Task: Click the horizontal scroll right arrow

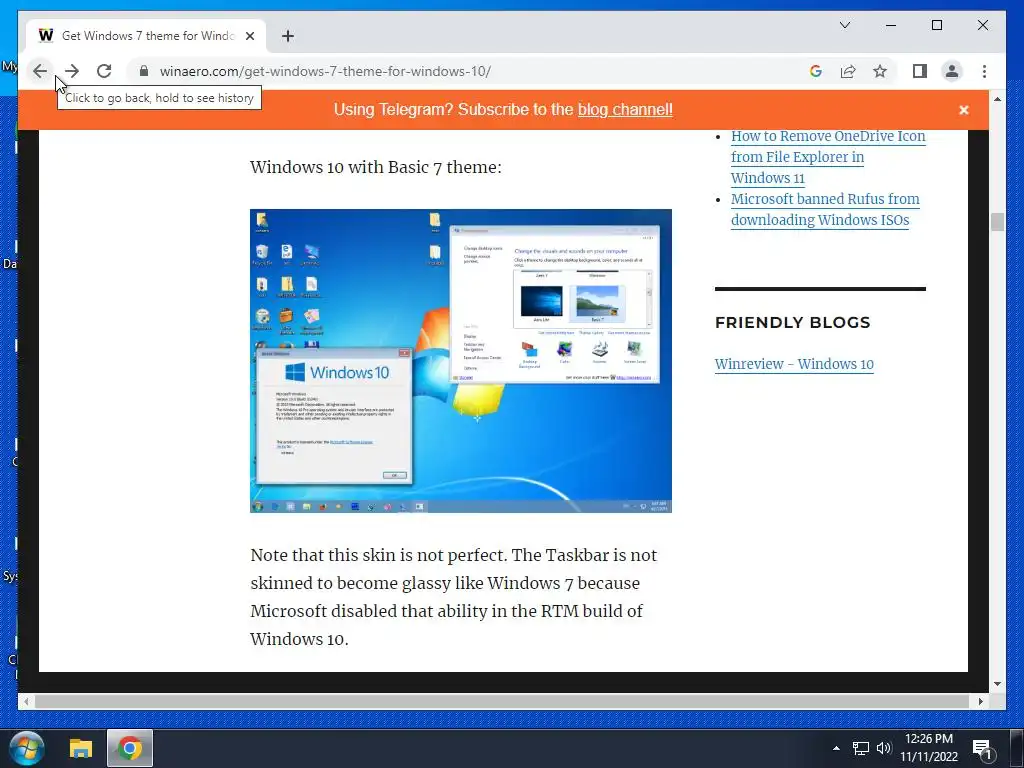Action: click(981, 701)
